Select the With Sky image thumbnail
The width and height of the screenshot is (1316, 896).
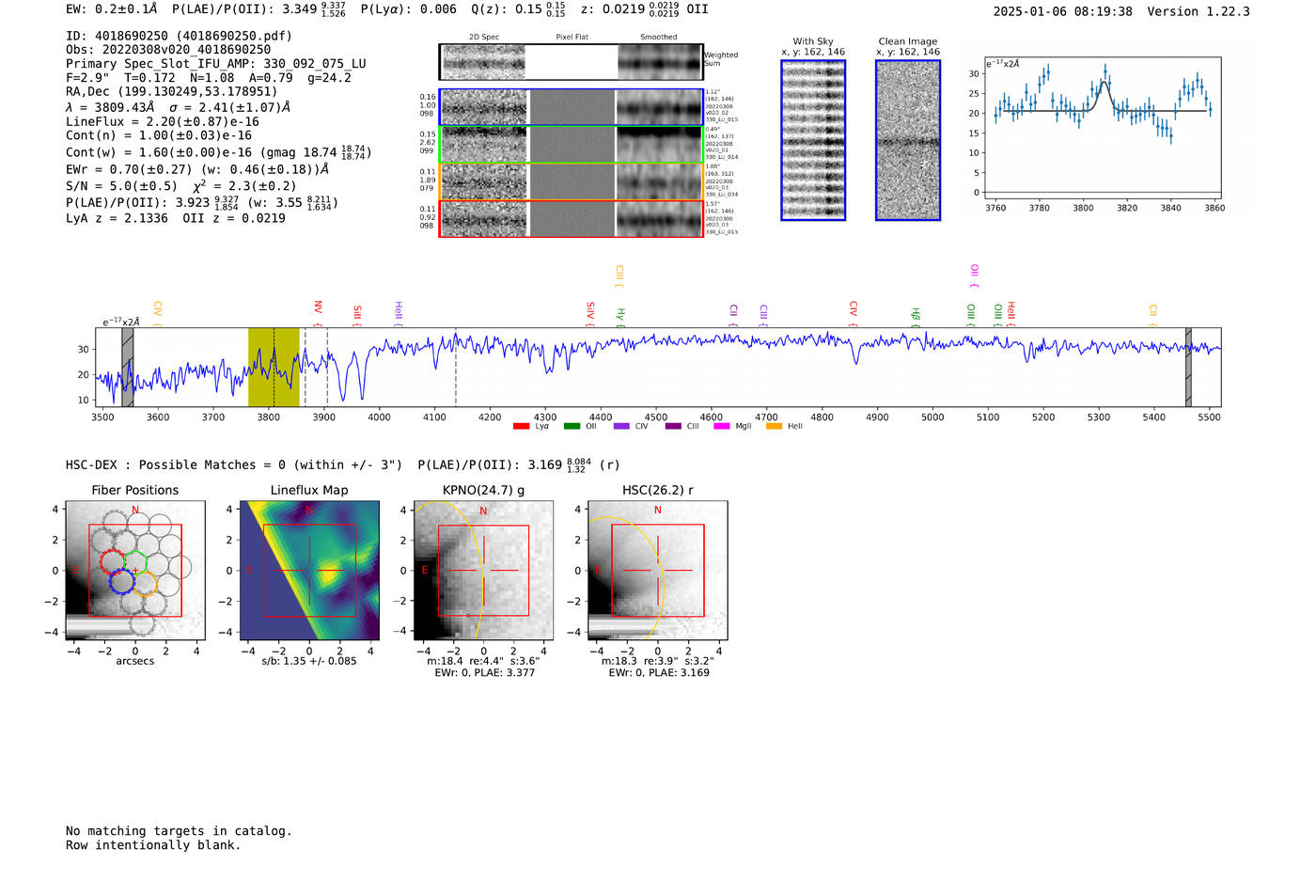813,140
